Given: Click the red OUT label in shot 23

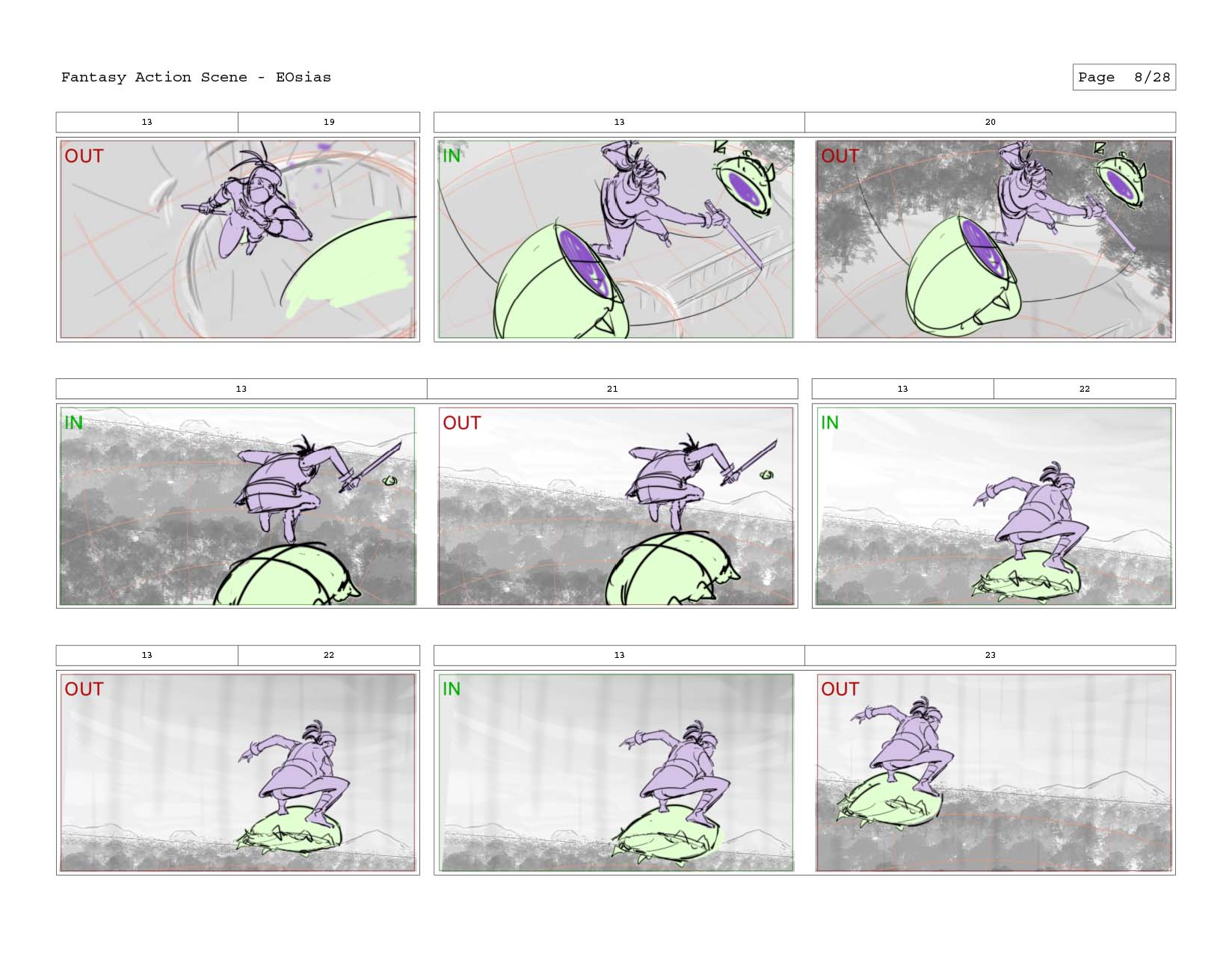Looking at the screenshot, I should tap(840, 689).
